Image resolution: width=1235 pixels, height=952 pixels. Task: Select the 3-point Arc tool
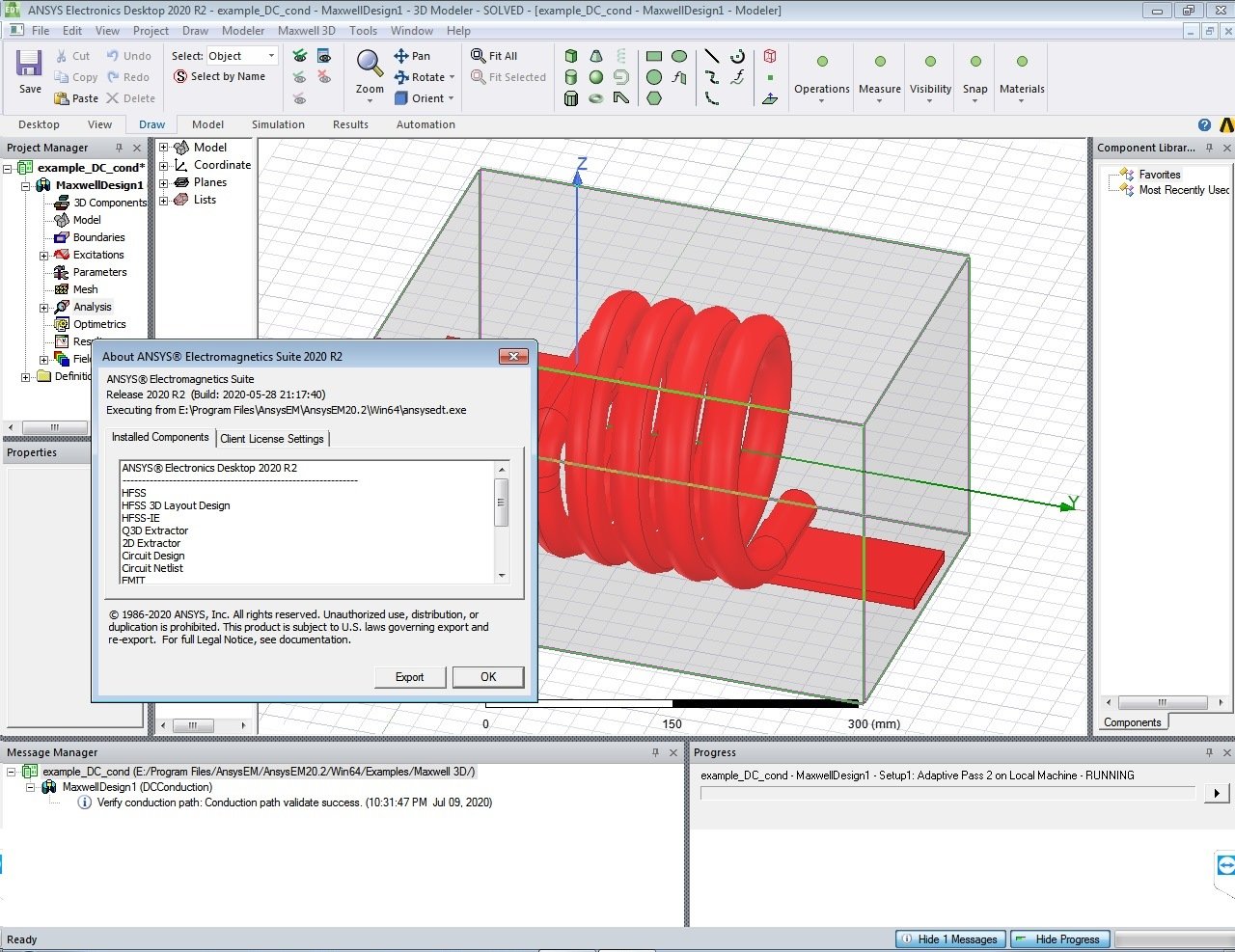click(712, 98)
